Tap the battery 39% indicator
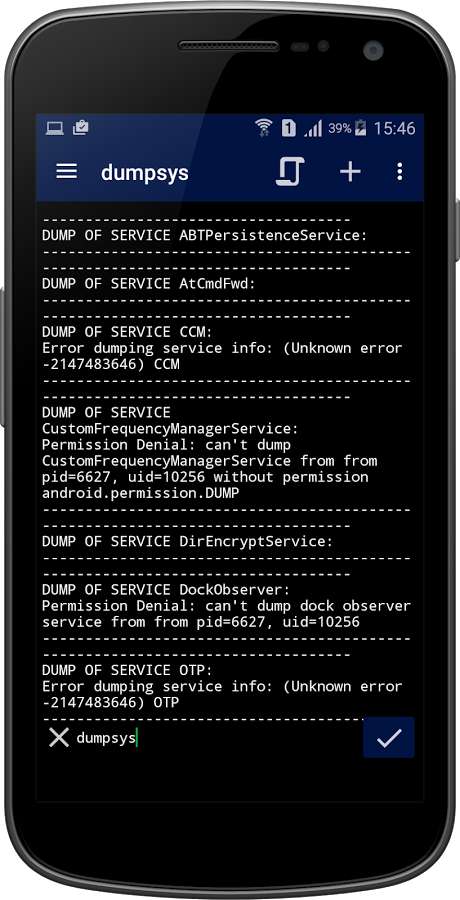460x900 pixels. click(x=347, y=127)
